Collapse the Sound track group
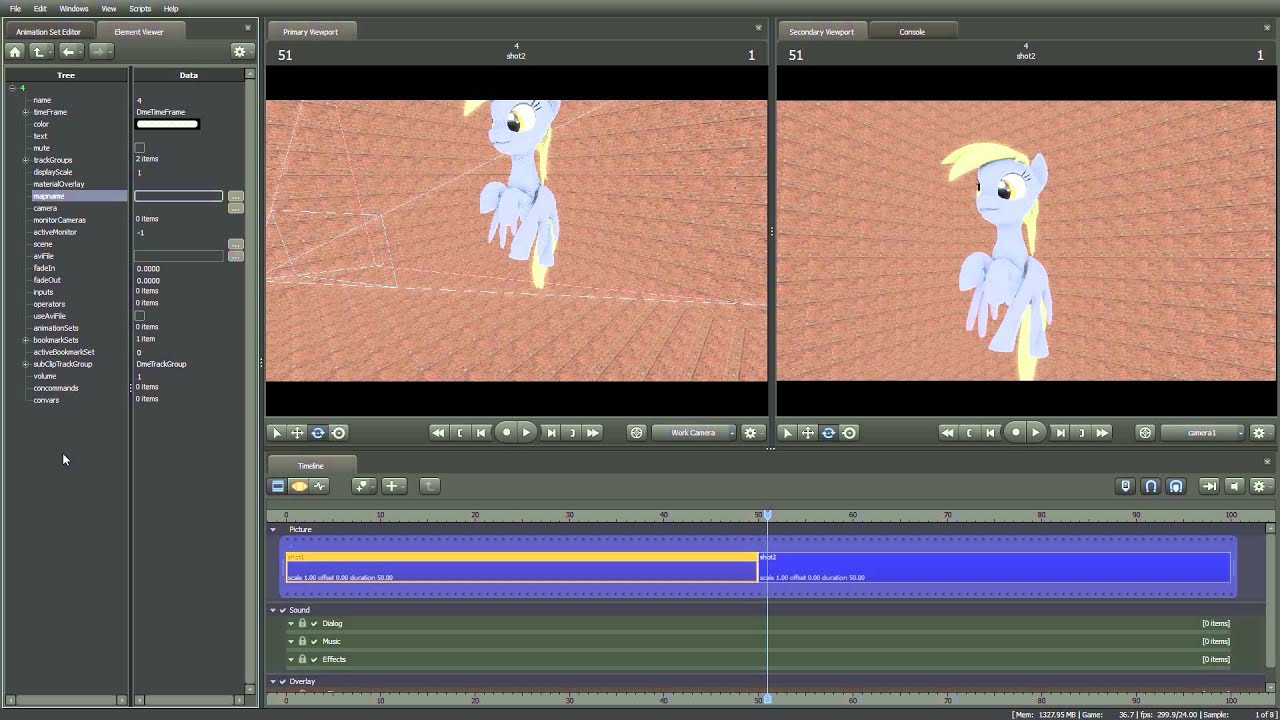This screenshot has height=720, width=1280. 273,610
